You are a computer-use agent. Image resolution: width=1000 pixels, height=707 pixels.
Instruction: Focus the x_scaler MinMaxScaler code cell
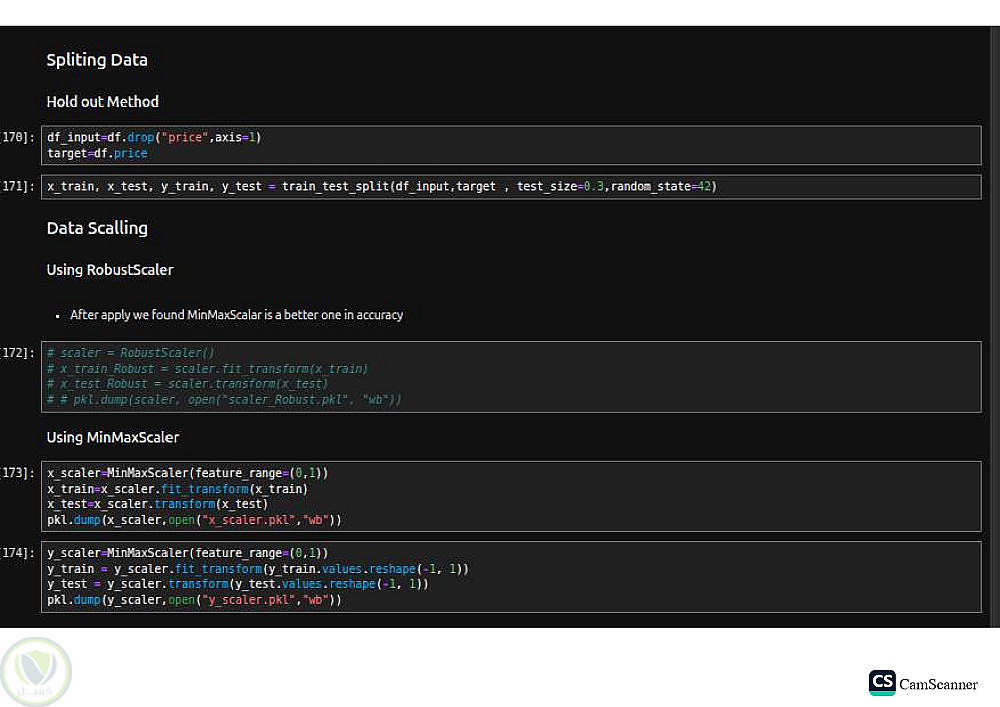510,496
